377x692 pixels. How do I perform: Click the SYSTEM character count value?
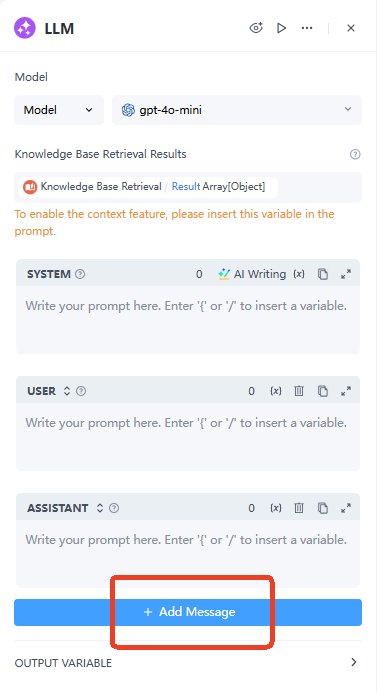pos(199,274)
